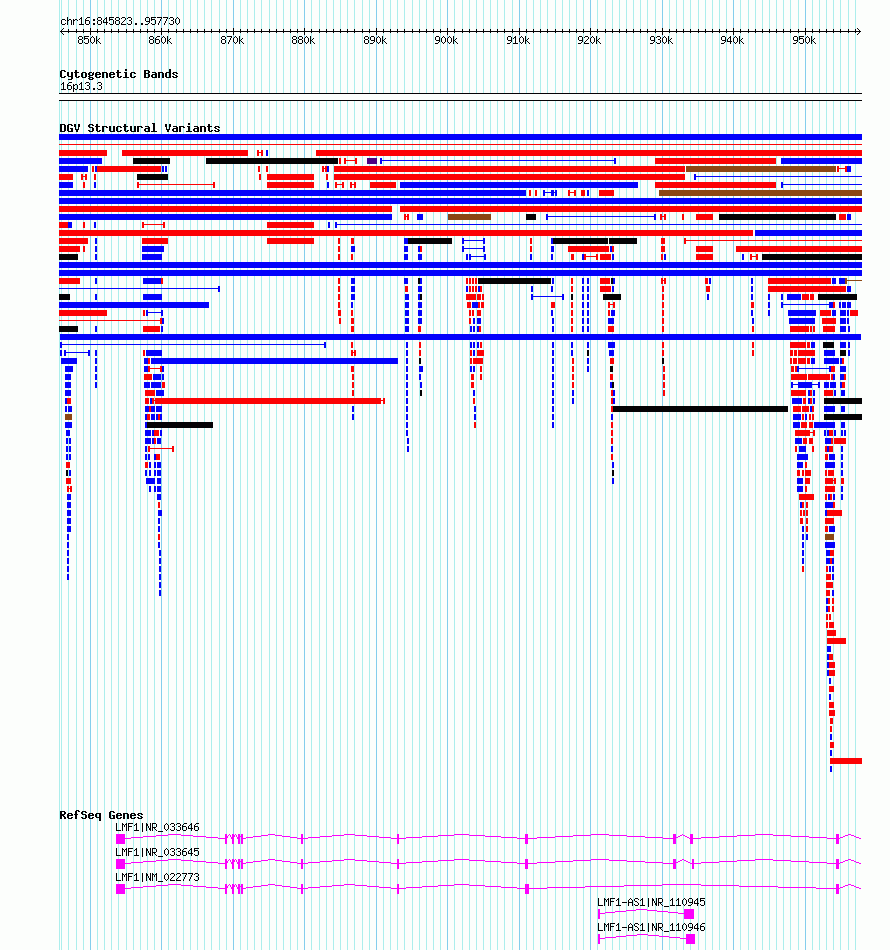Click the long red variant spanning 858k to 890k
The image size is (890, 950).
(x=268, y=401)
